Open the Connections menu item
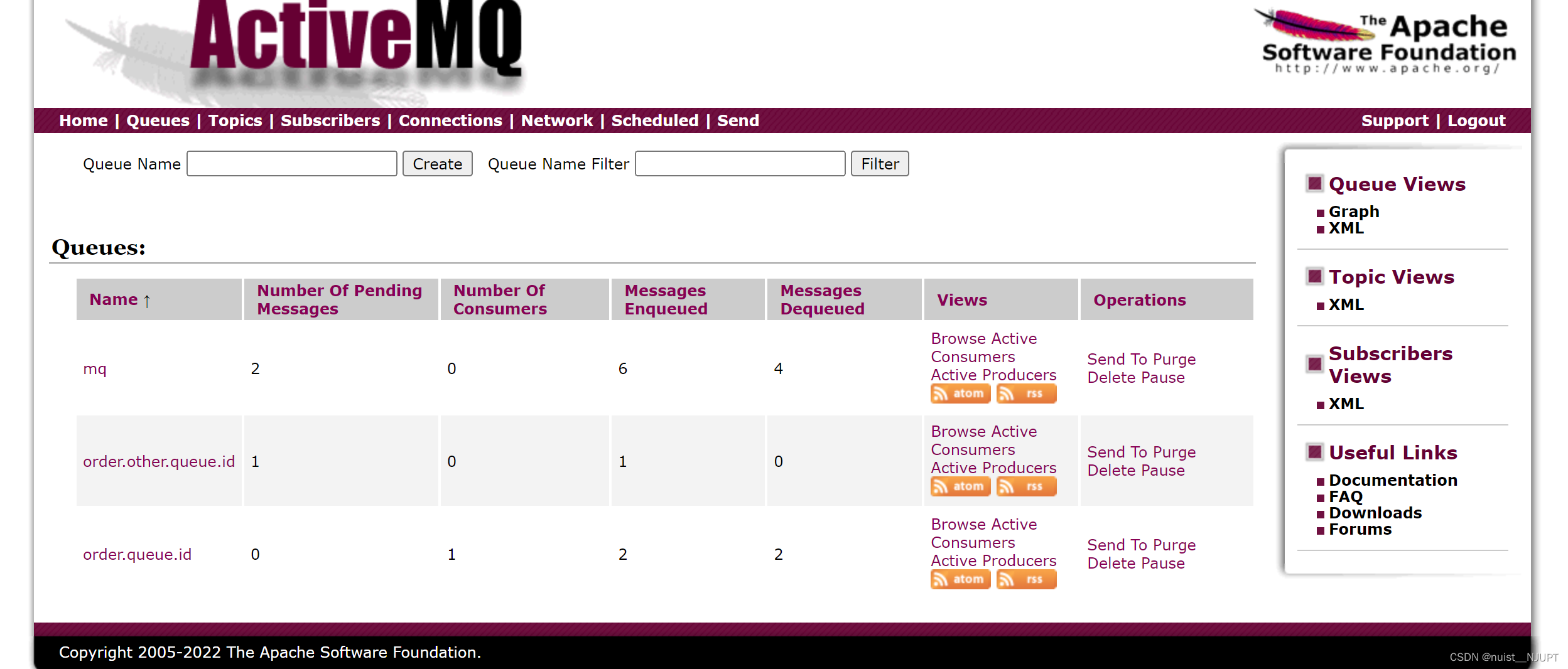The height and width of the screenshot is (669, 1568). pos(450,120)
